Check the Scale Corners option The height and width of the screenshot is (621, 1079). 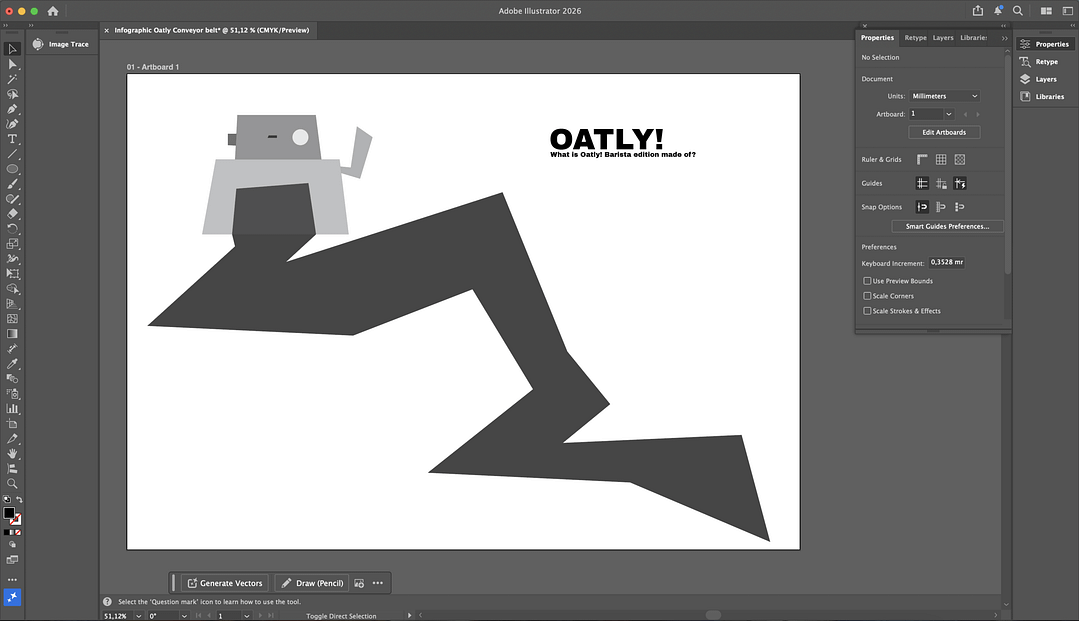(x=867, y=296)
